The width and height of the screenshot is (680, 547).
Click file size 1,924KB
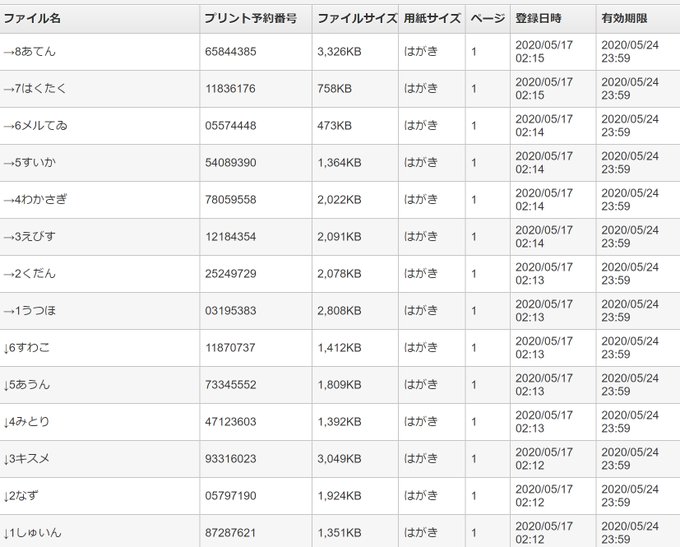pos(339,496)
